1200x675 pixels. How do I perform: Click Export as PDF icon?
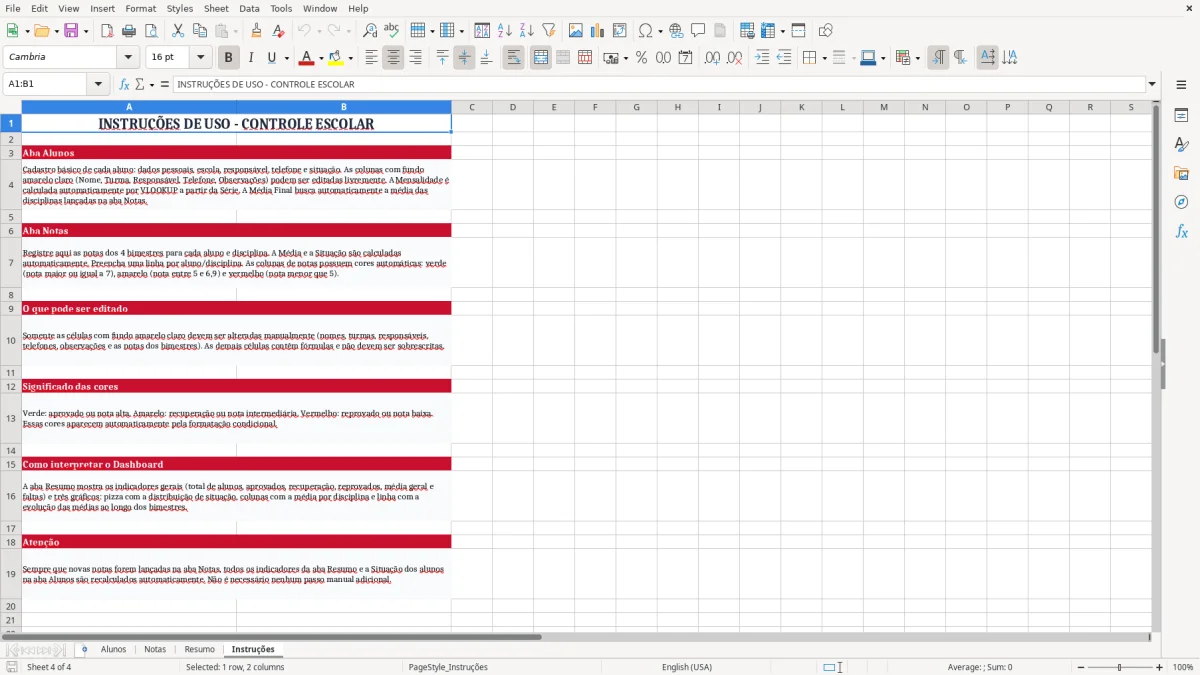click(109, 31)
